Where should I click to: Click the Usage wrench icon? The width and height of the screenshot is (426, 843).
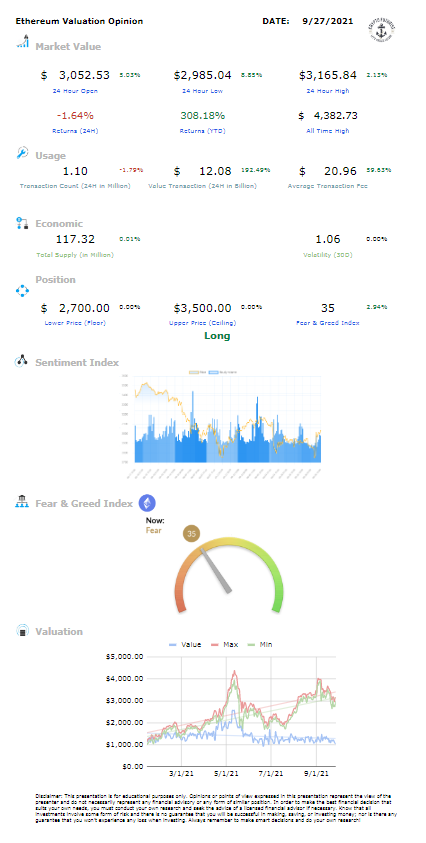click(x=23, y=153)
